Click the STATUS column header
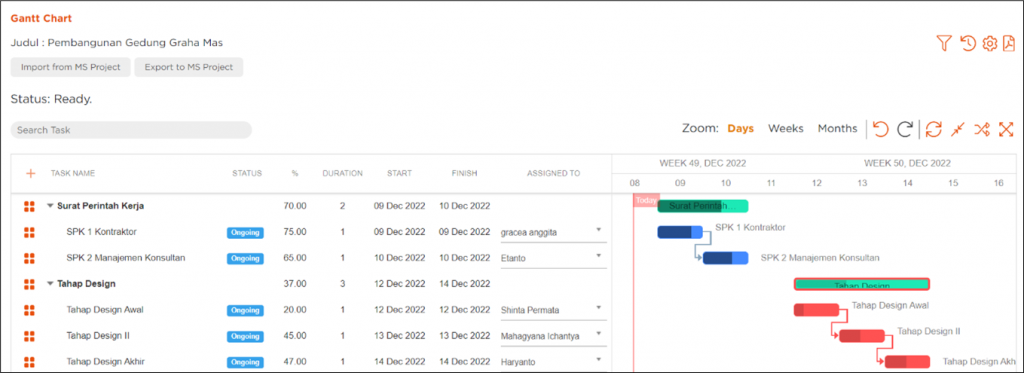Viewport: 1024px width, 373px height. coord(247,173)
